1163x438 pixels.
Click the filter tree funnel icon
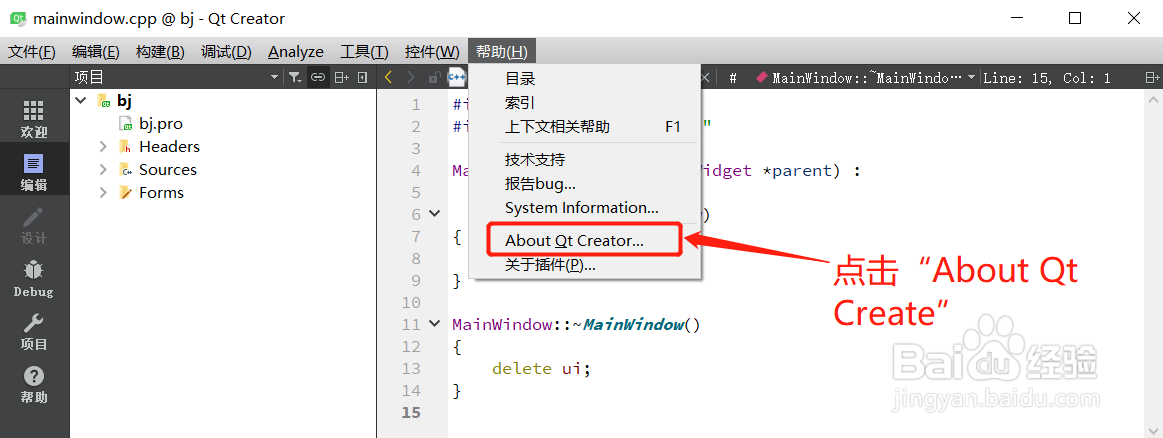[295, 77]
